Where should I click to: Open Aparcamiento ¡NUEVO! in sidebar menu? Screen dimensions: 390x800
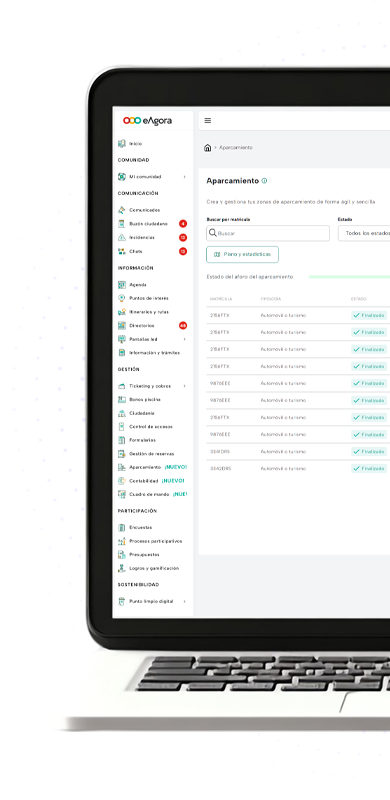[152, 467]
